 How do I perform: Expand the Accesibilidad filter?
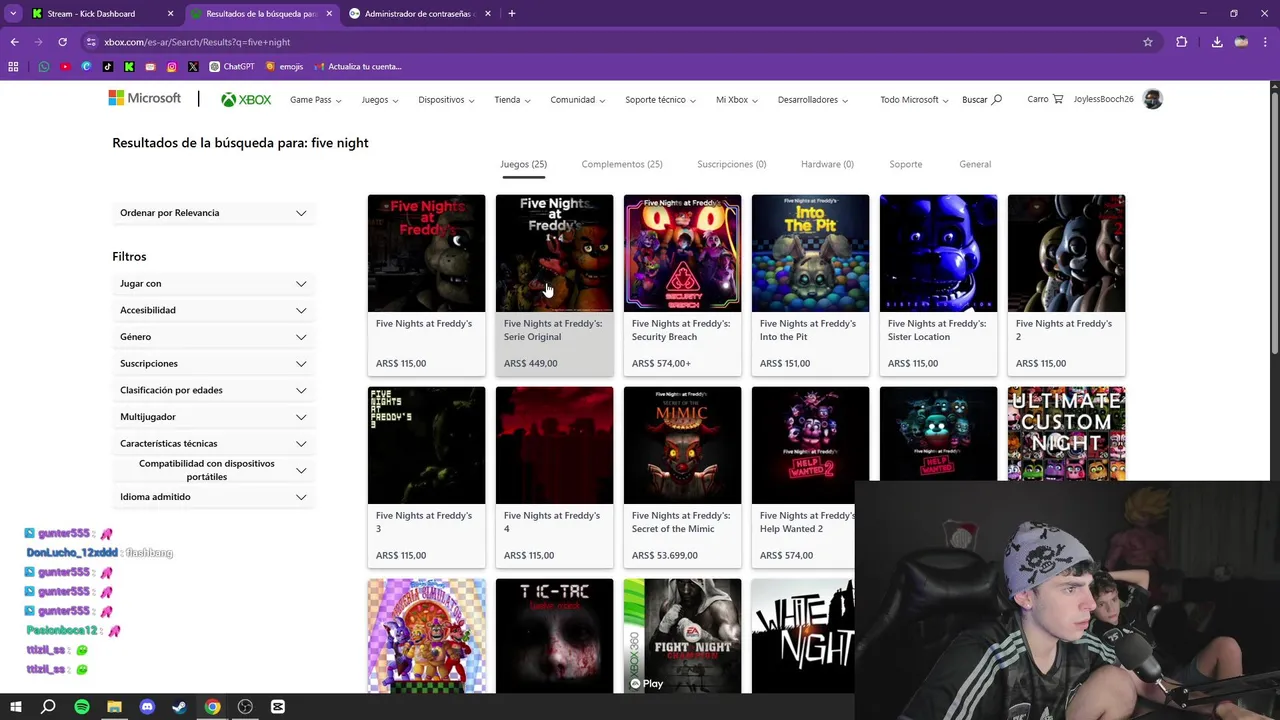[x=213, y=310]
